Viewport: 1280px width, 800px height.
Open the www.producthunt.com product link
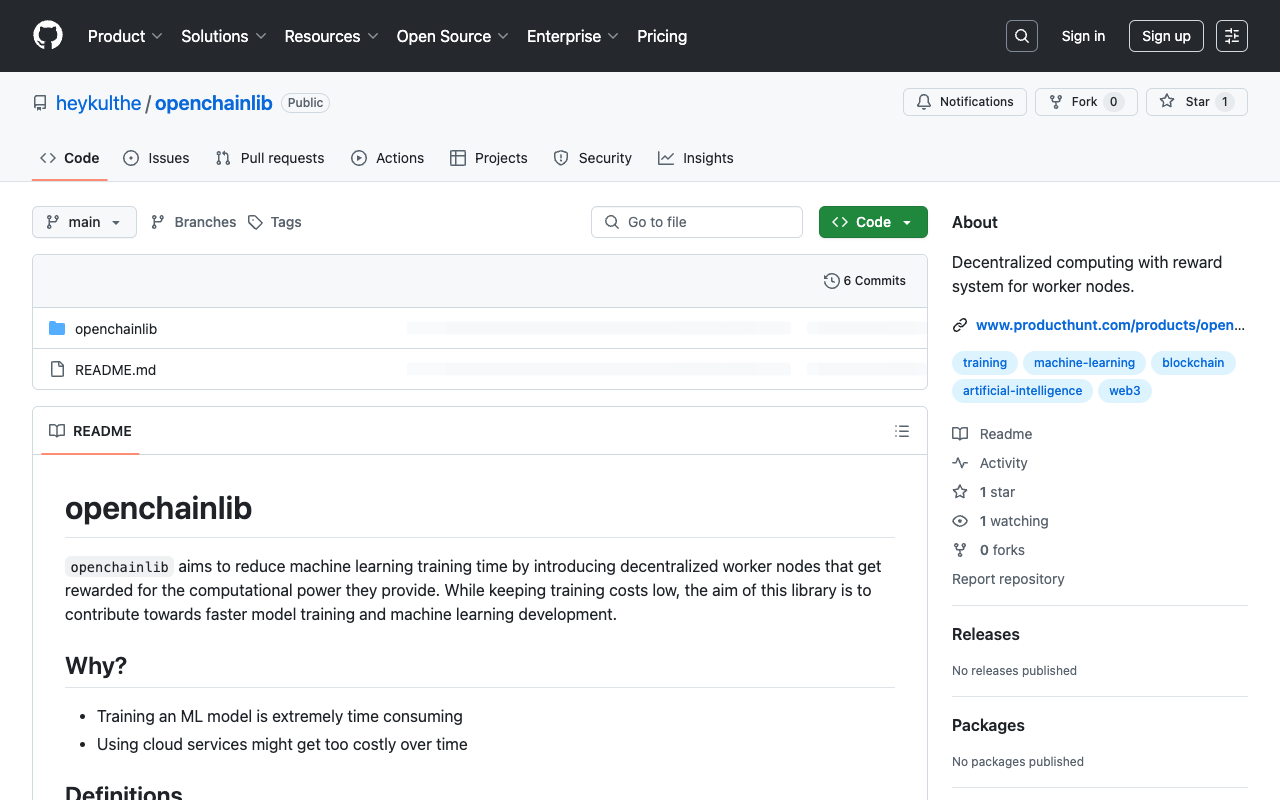pos(1110,325)
